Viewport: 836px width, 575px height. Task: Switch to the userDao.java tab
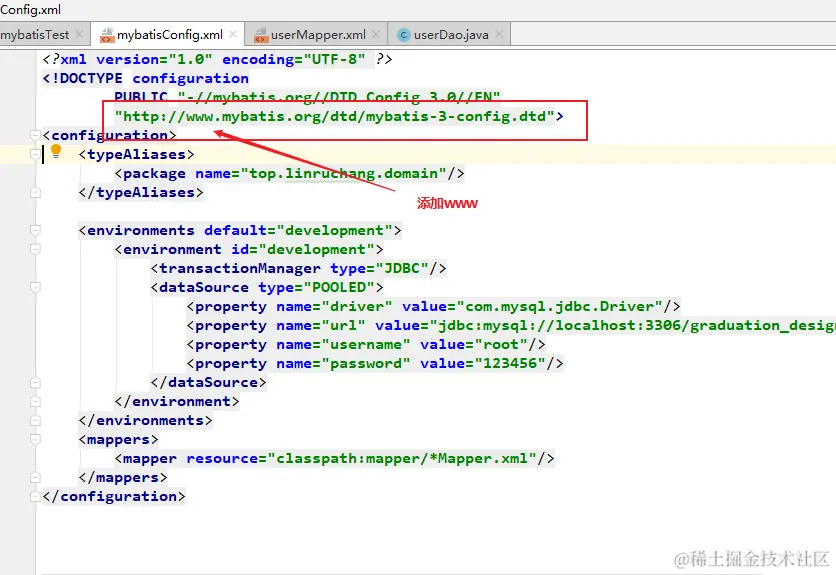[451, 35]
